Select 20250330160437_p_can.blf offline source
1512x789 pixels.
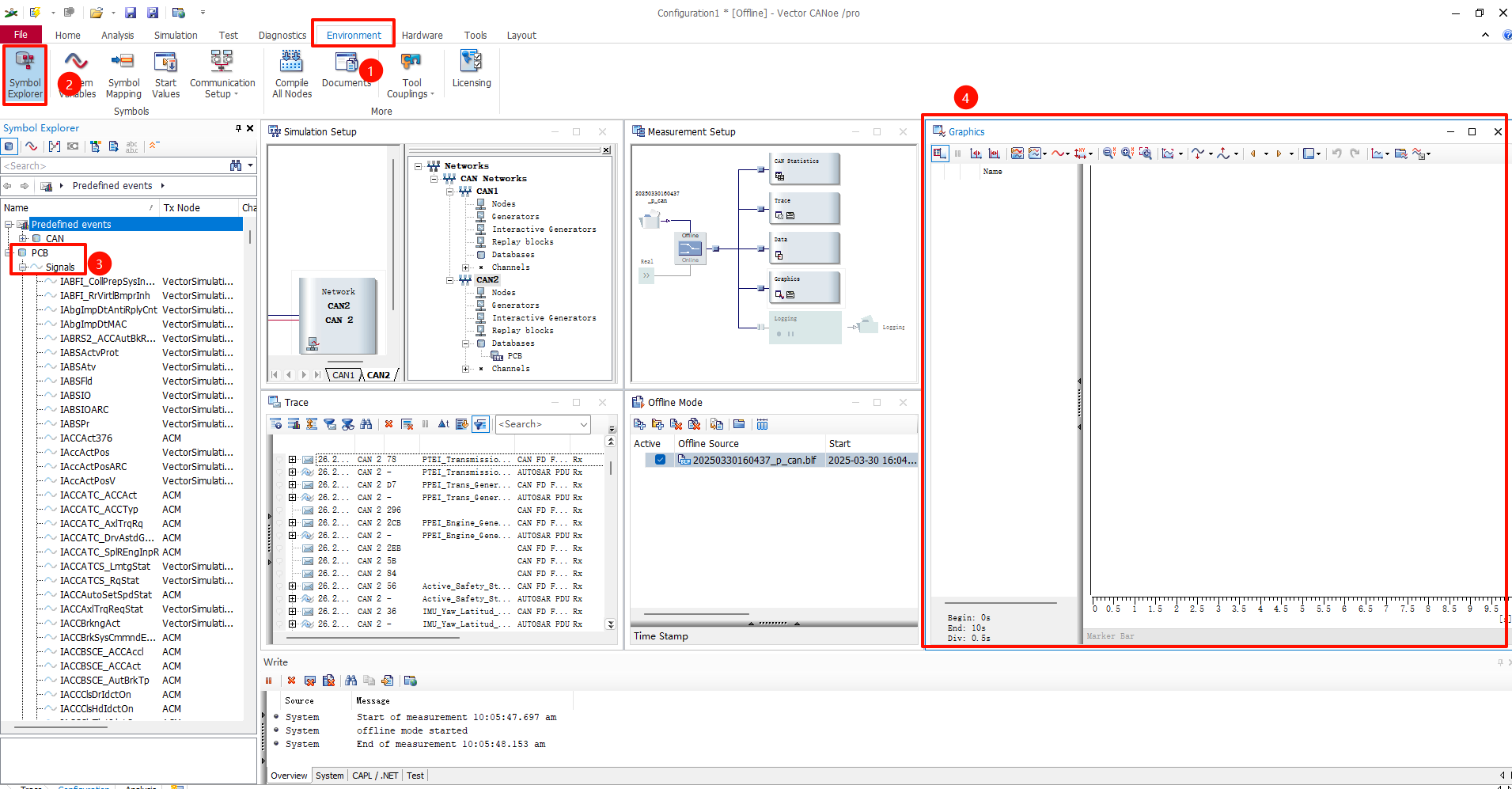(x=754, y=460)
